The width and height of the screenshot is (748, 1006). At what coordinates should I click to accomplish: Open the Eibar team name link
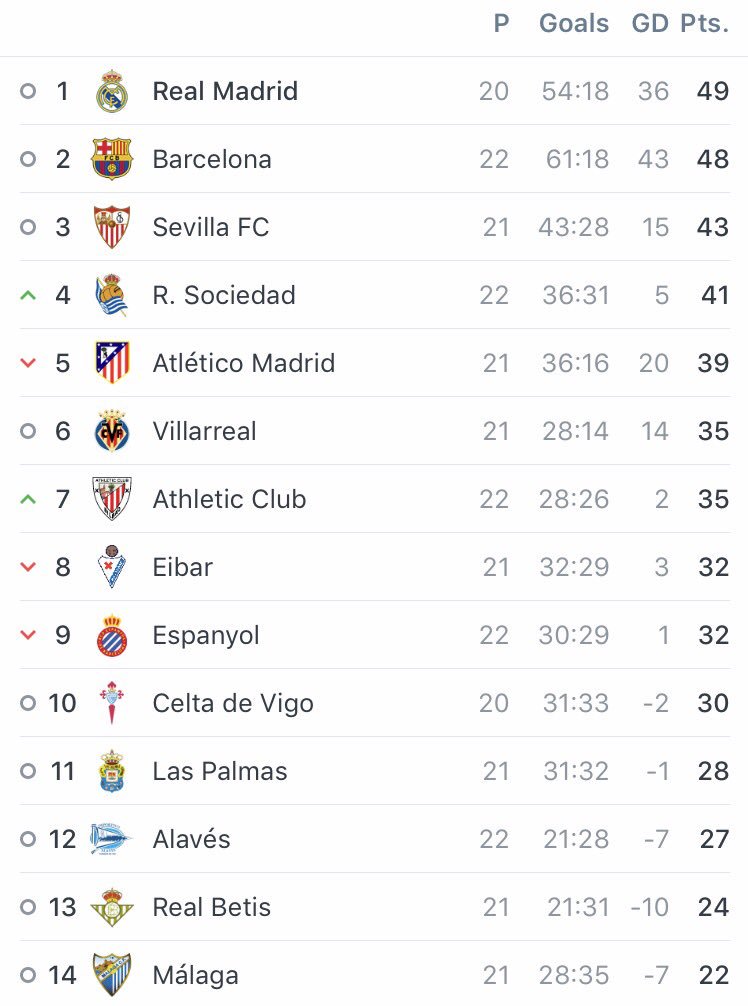[x=183, y=567]
